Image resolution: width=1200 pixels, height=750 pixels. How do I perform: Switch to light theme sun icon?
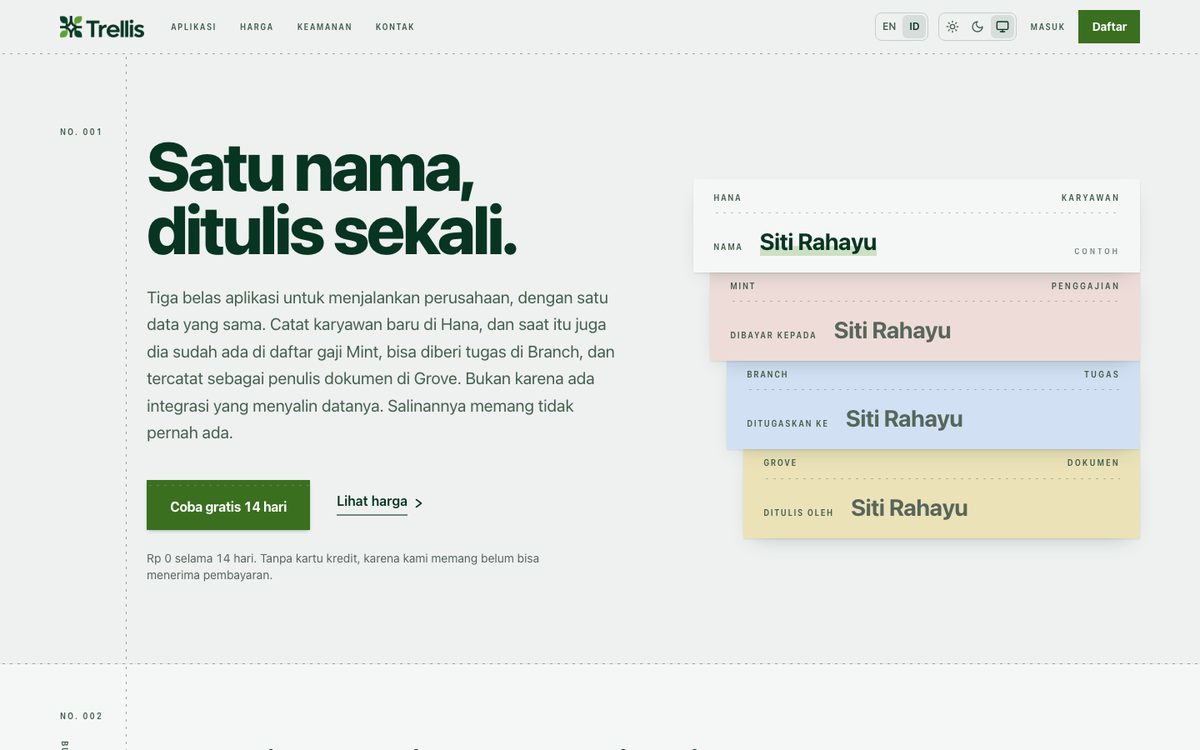[952, 27]
